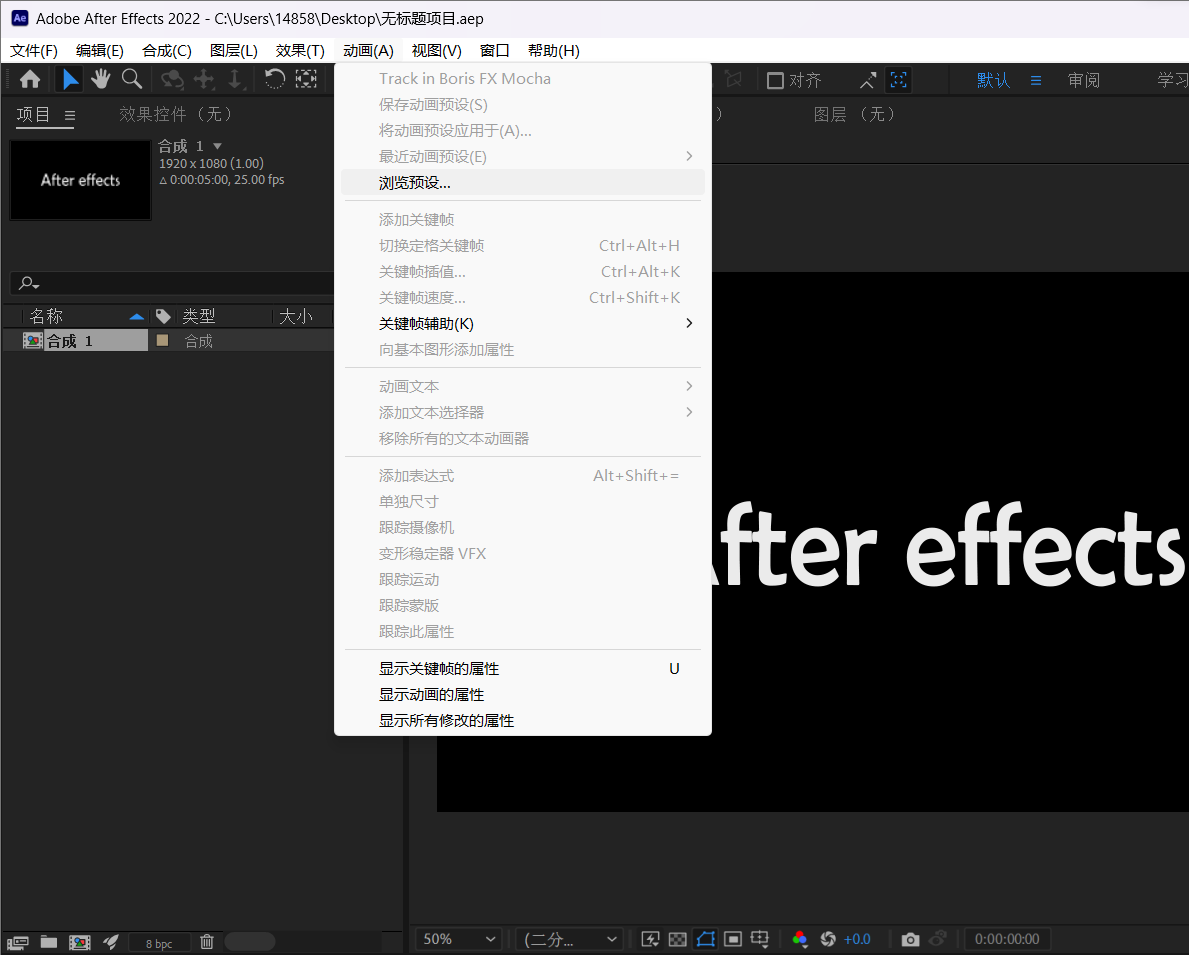The height and width of the screenshot is (955, 1189).
Task: Go to the Home screen icon
Action: pos(30,79)
